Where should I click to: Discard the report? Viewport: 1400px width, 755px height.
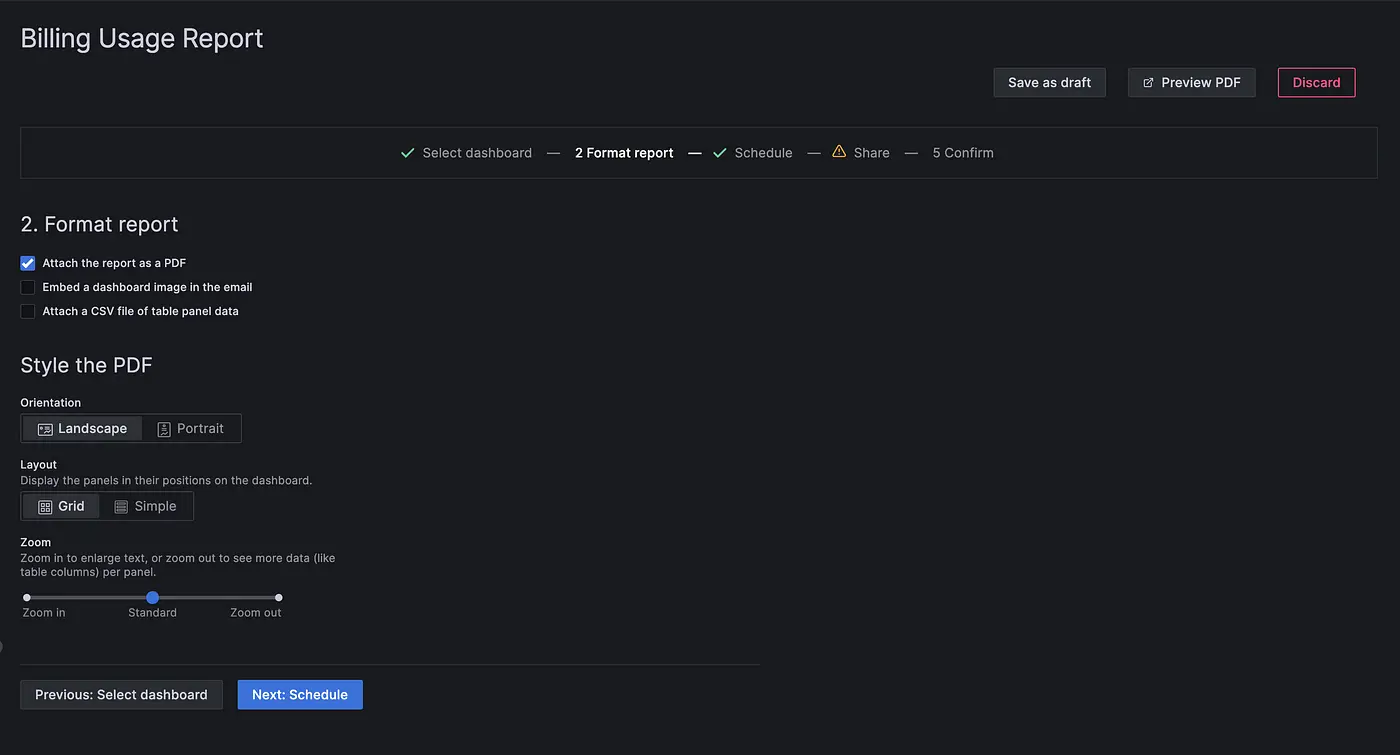[x=1316, y=82]
